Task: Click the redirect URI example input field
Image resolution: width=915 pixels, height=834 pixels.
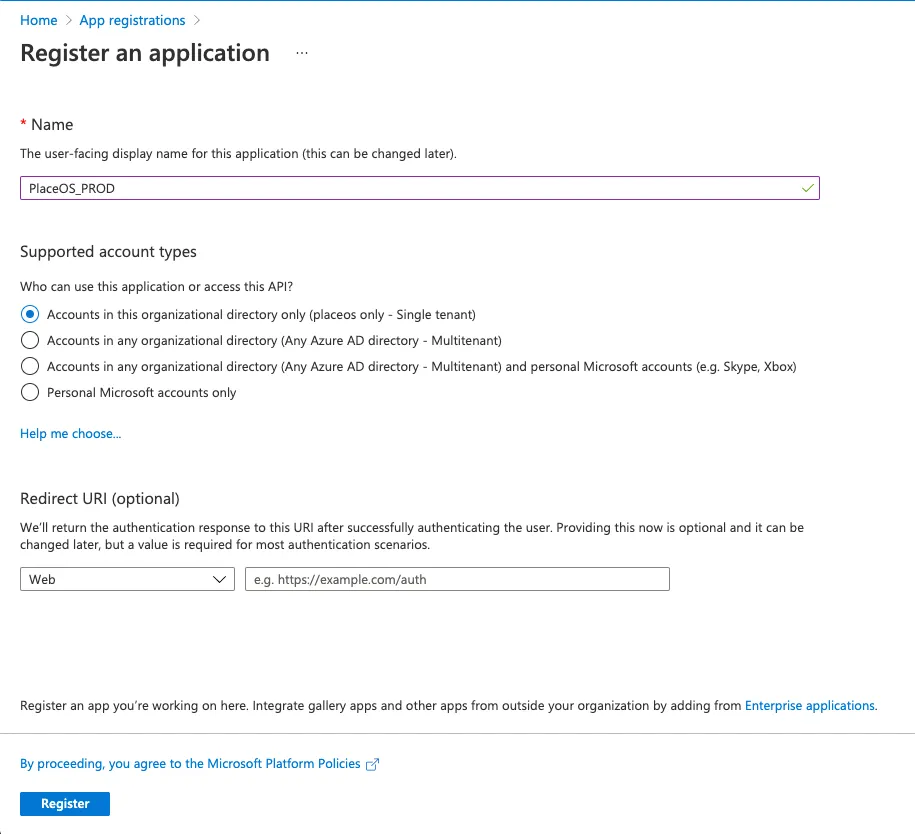Action: click(x=456, y=579)
